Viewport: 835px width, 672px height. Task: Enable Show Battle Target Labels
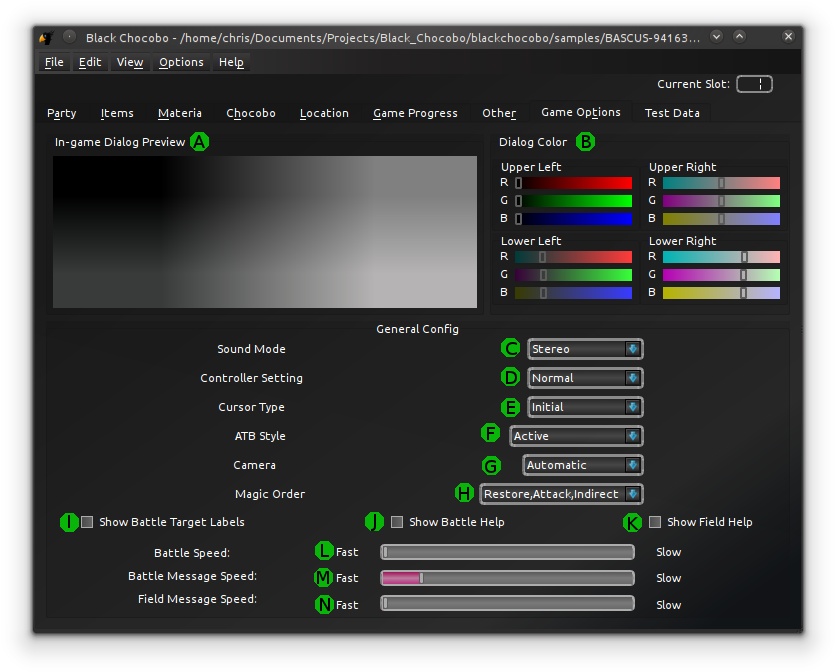(x=87, y=521)
